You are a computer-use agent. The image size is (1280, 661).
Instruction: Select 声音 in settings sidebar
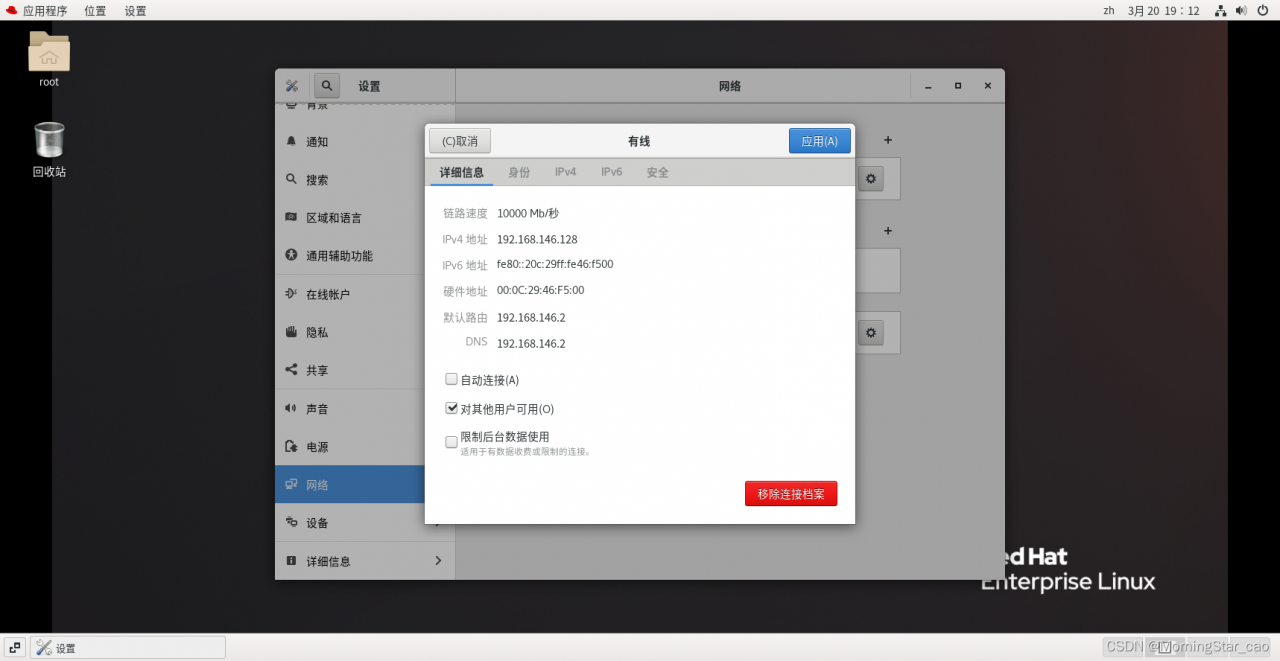pos(365,409)
